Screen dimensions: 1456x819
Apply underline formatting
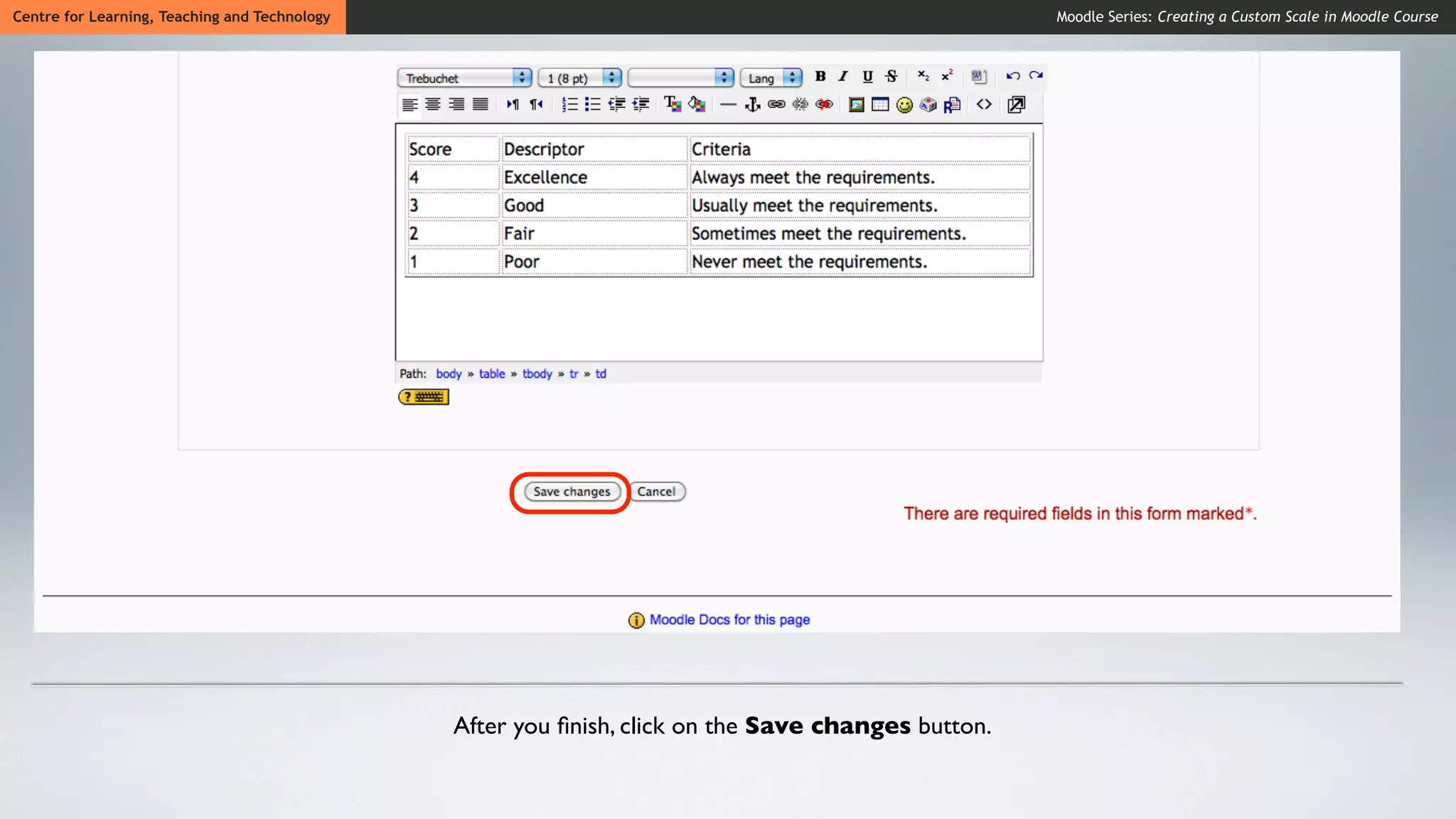(867, 76)
